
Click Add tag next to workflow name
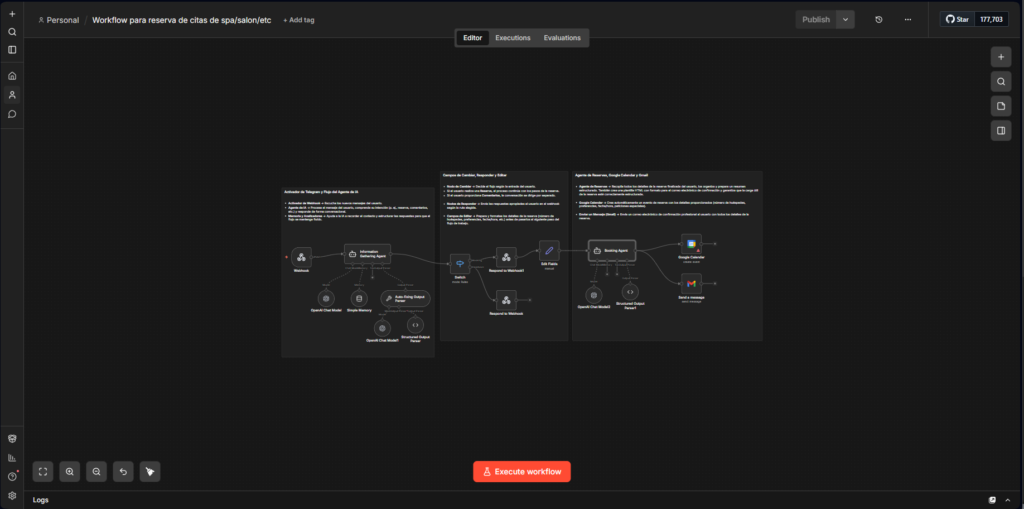pos(298,20)
